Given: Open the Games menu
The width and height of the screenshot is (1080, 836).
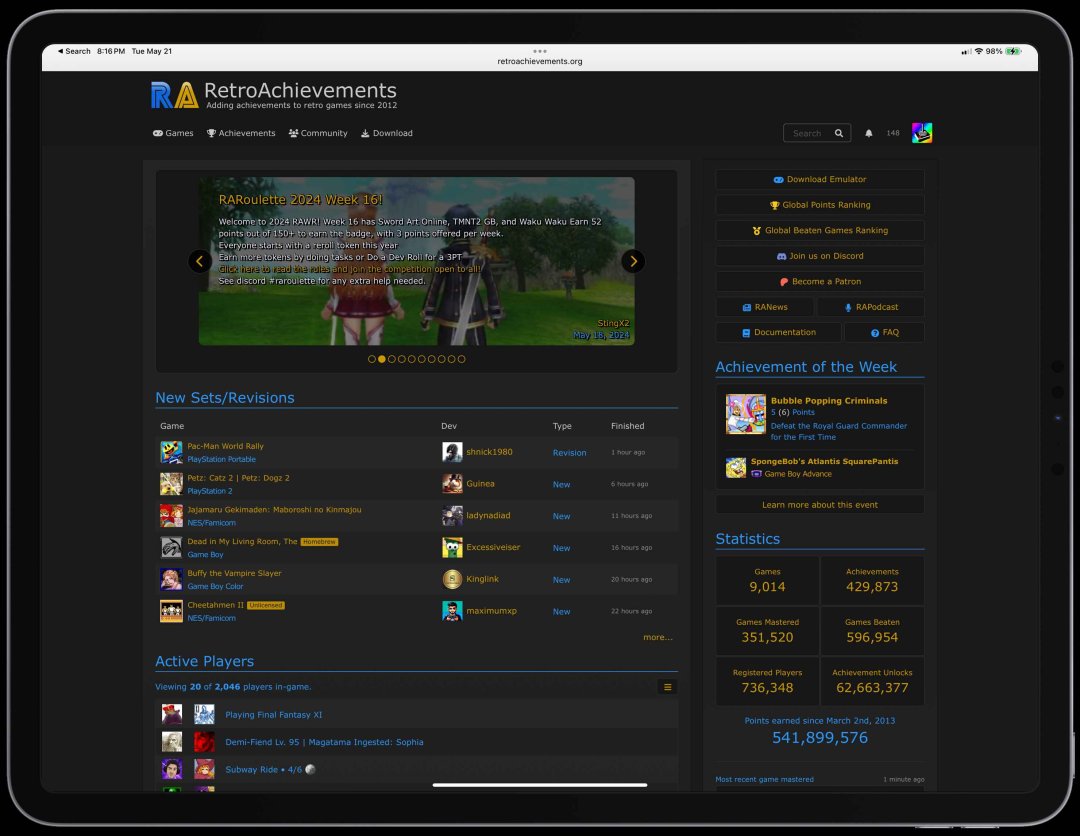Looking at the screenshot, I should [x=173, y=133].
